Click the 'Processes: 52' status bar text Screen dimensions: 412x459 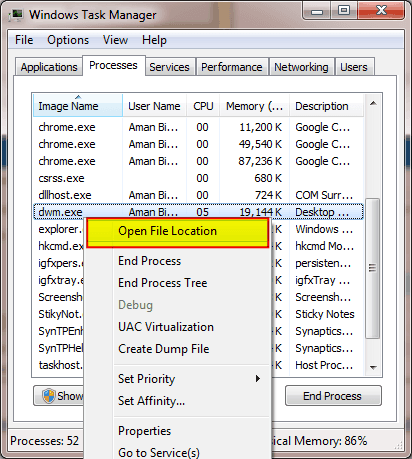[x=44, y=441]
